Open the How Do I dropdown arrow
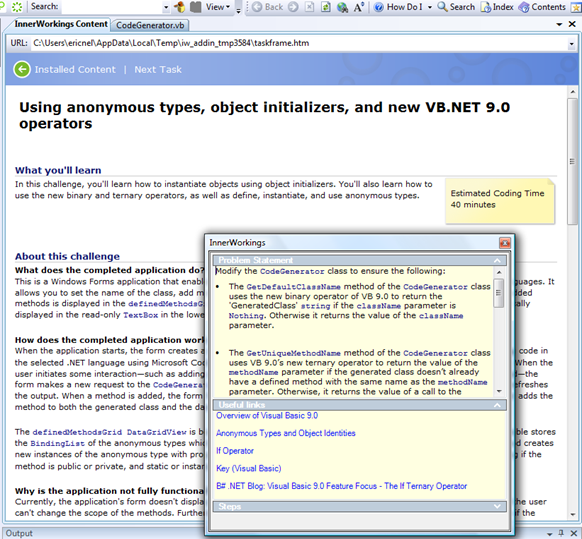 coord(430,7)
